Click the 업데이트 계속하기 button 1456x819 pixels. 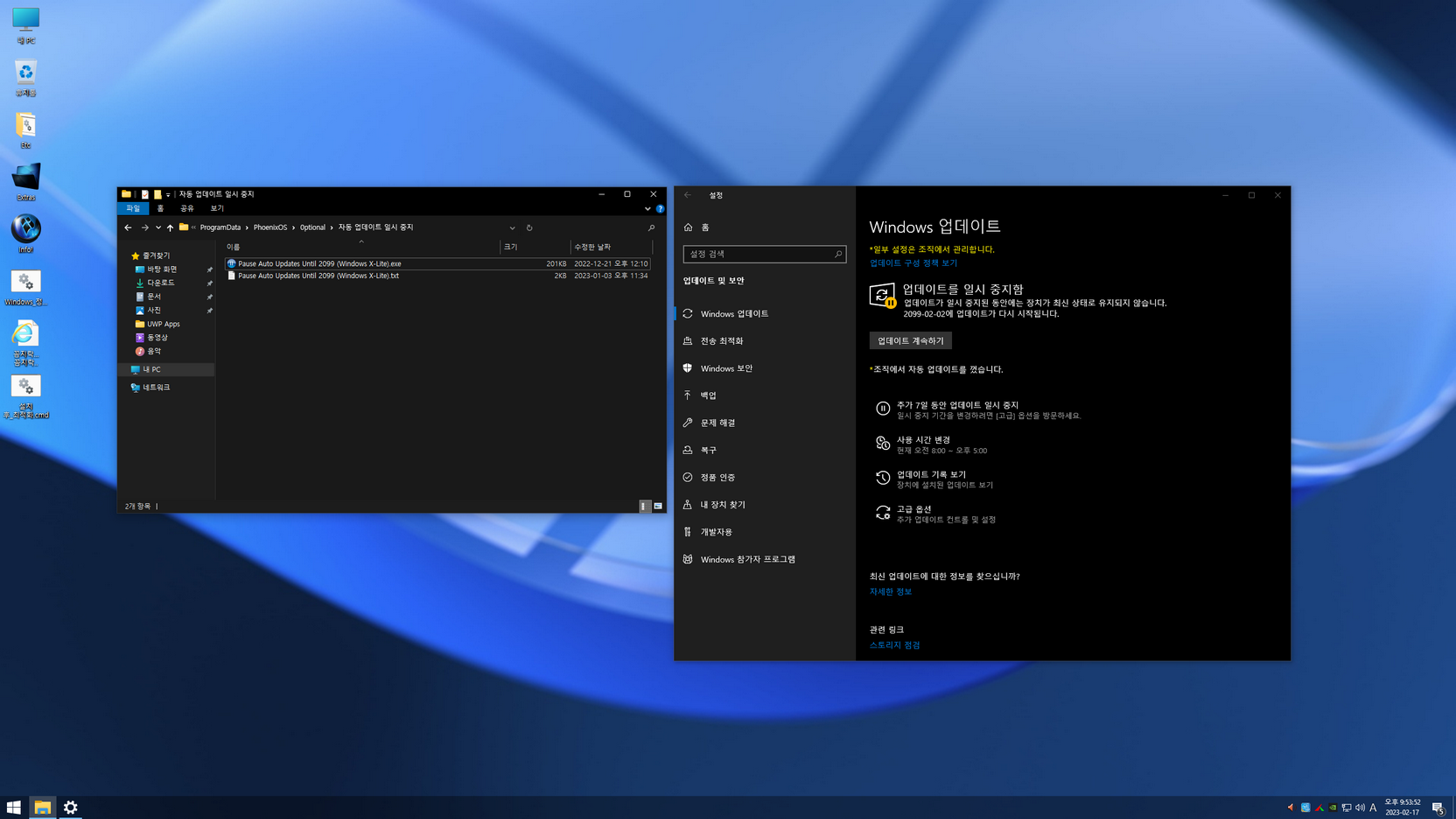coord(910,340)
